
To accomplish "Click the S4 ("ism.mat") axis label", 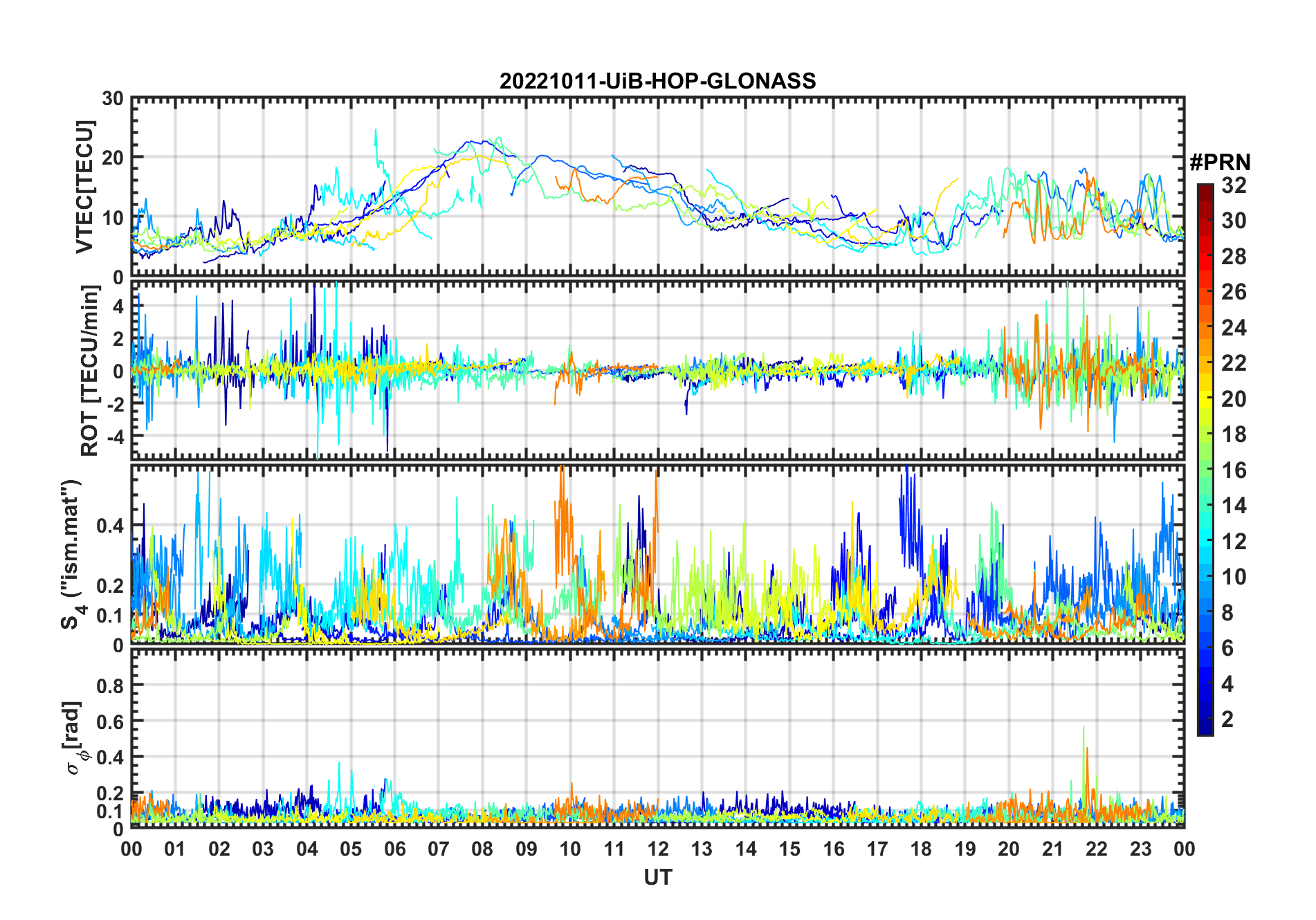I will click(72, 555).
